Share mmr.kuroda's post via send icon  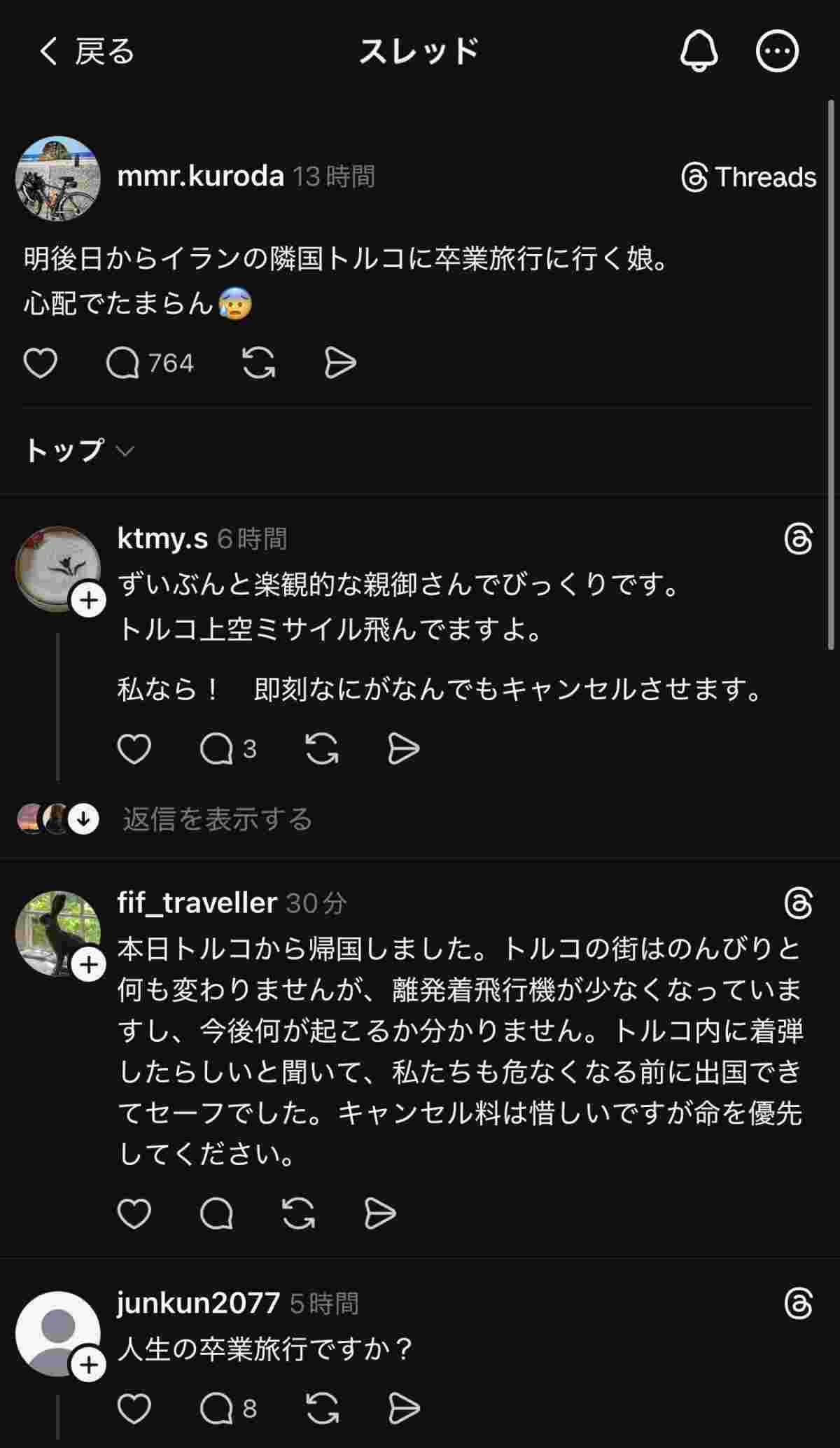pyautogui.click(x=340, y=363)
